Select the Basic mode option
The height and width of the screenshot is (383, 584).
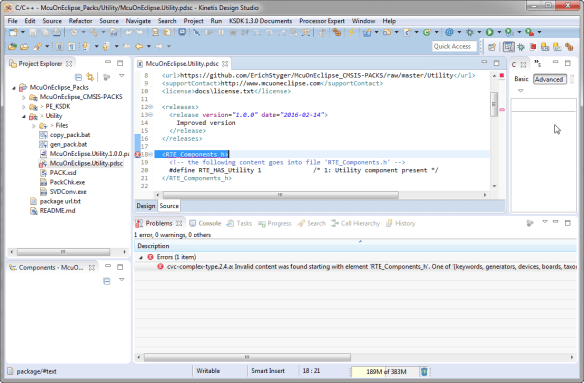pos(521,79)
